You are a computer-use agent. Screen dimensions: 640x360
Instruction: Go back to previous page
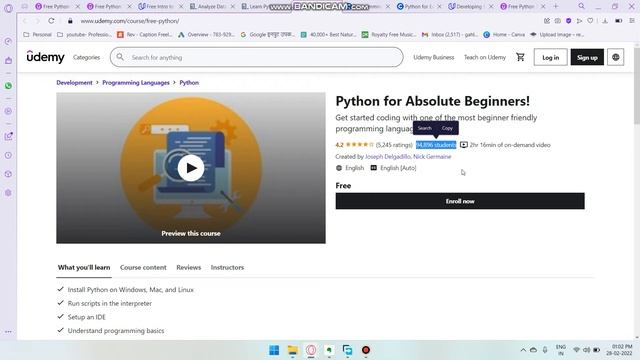(x=25, y=21)
